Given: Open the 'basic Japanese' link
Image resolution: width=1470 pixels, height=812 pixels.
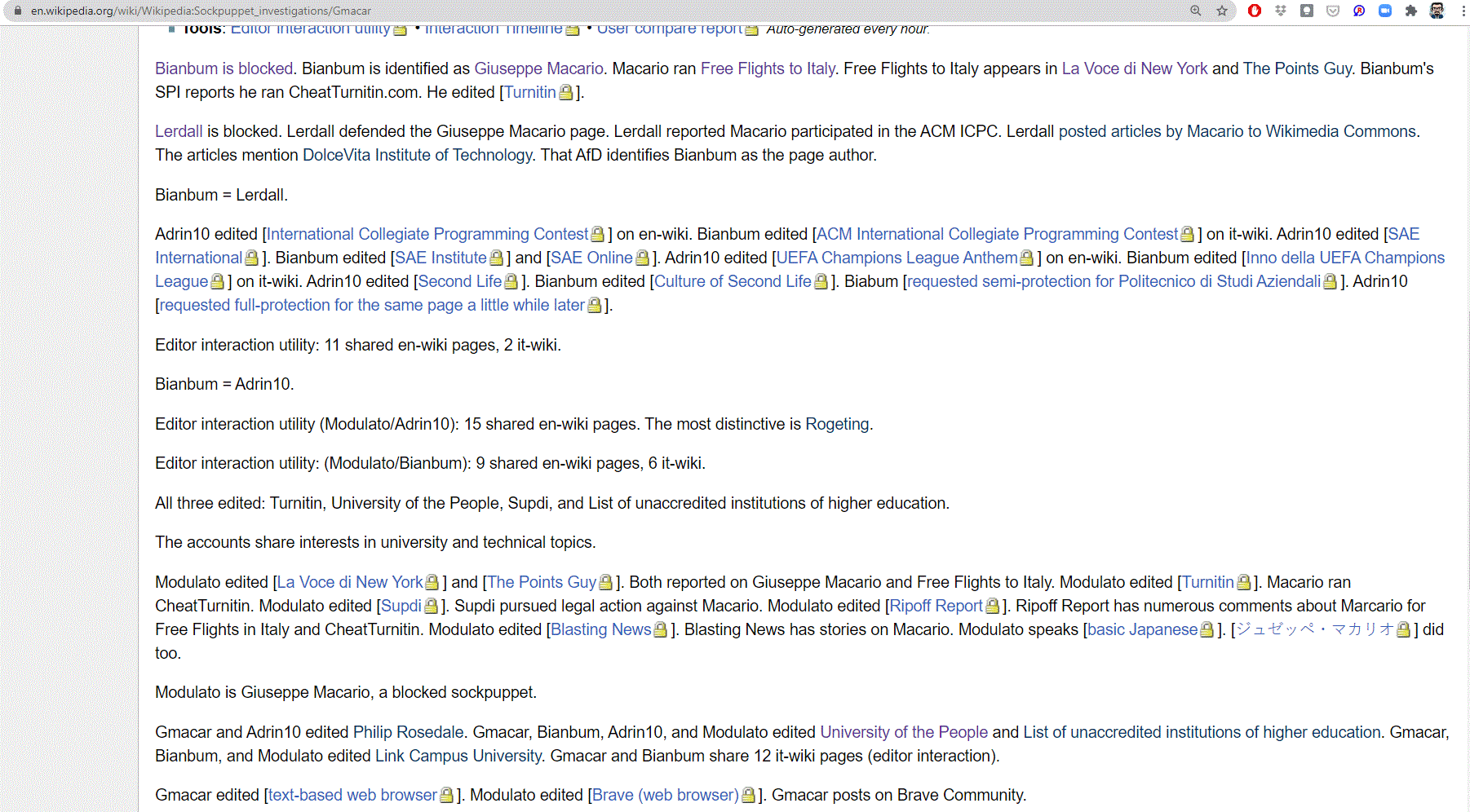Looking at the screenshot, I should pyautogui.click(x=1143, y=629).
